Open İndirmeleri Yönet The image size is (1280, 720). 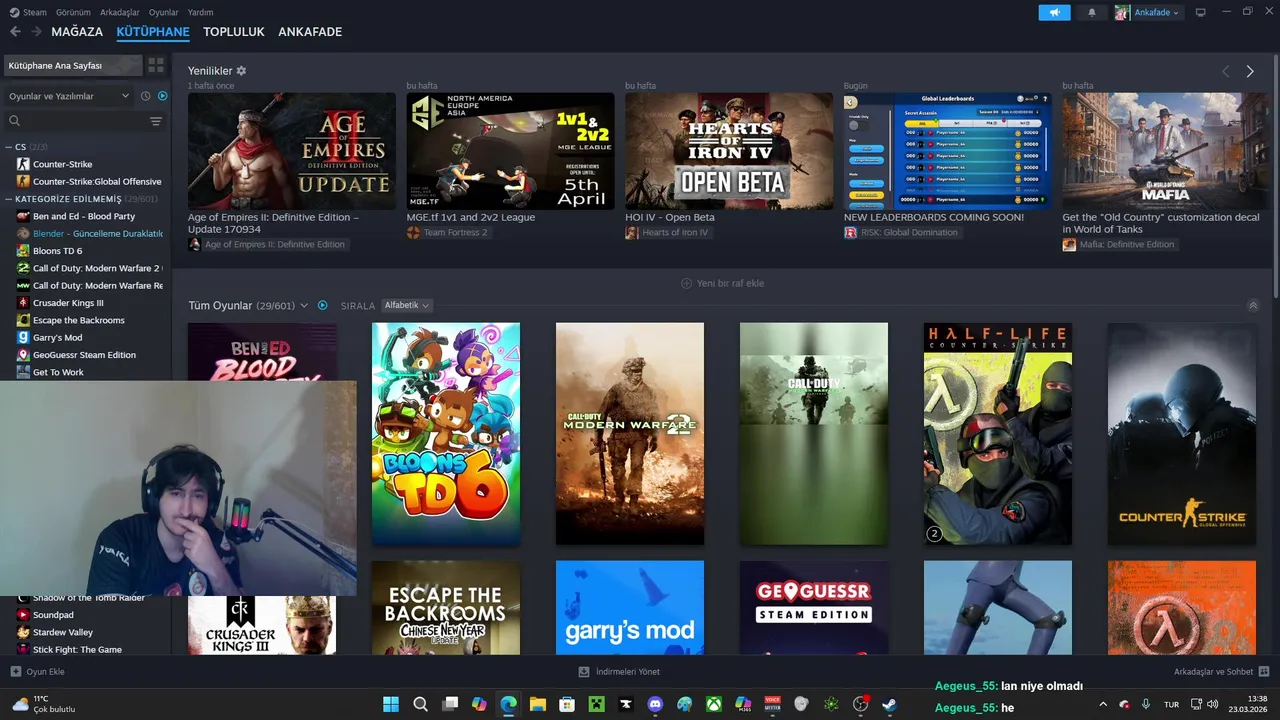point(620,672)
